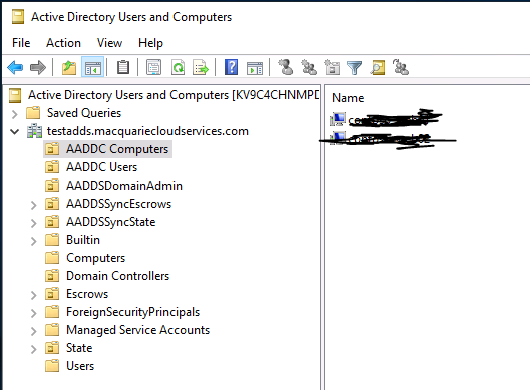
Task: Go up one level with folder-arrow icon
Action: [69, 67]
